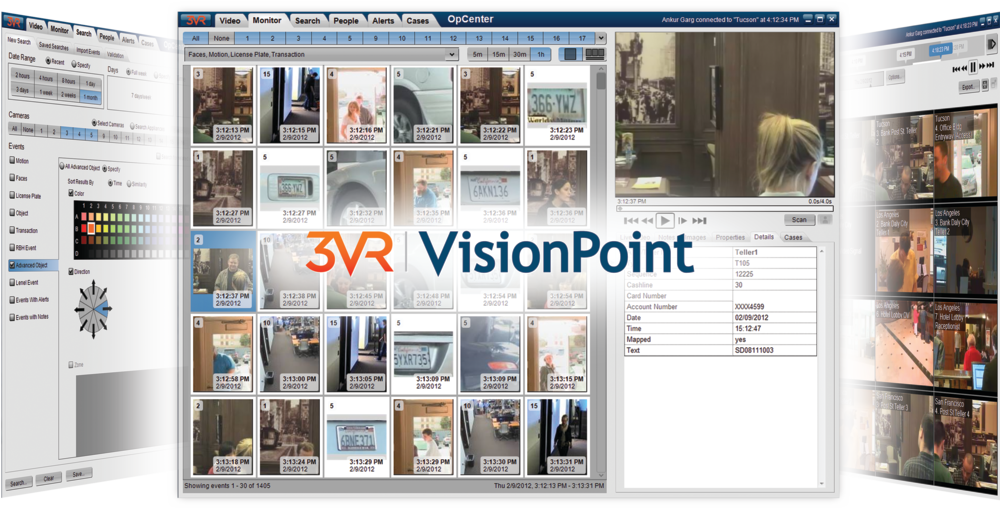
Task: Choose 1 month date range button
Action: [91, 97]
